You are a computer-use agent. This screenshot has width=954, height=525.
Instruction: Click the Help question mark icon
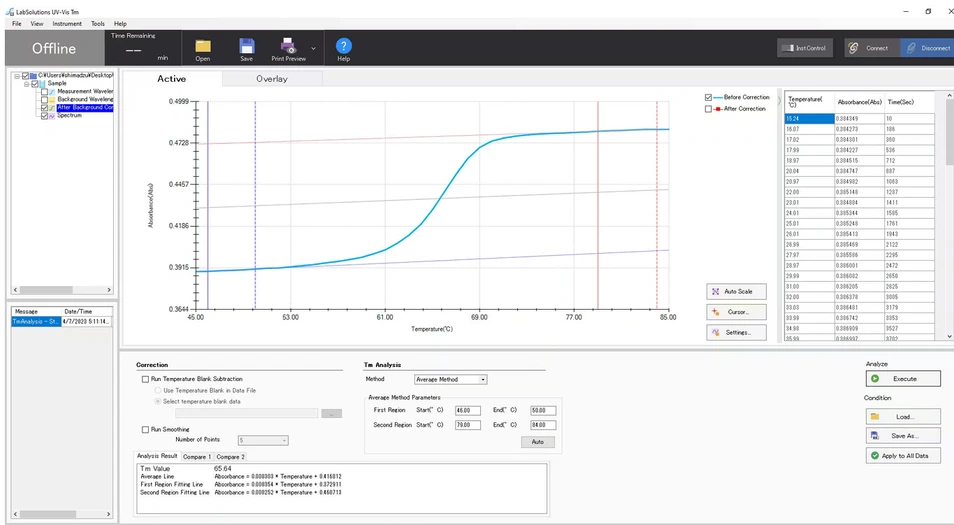[x=343, y=47]
